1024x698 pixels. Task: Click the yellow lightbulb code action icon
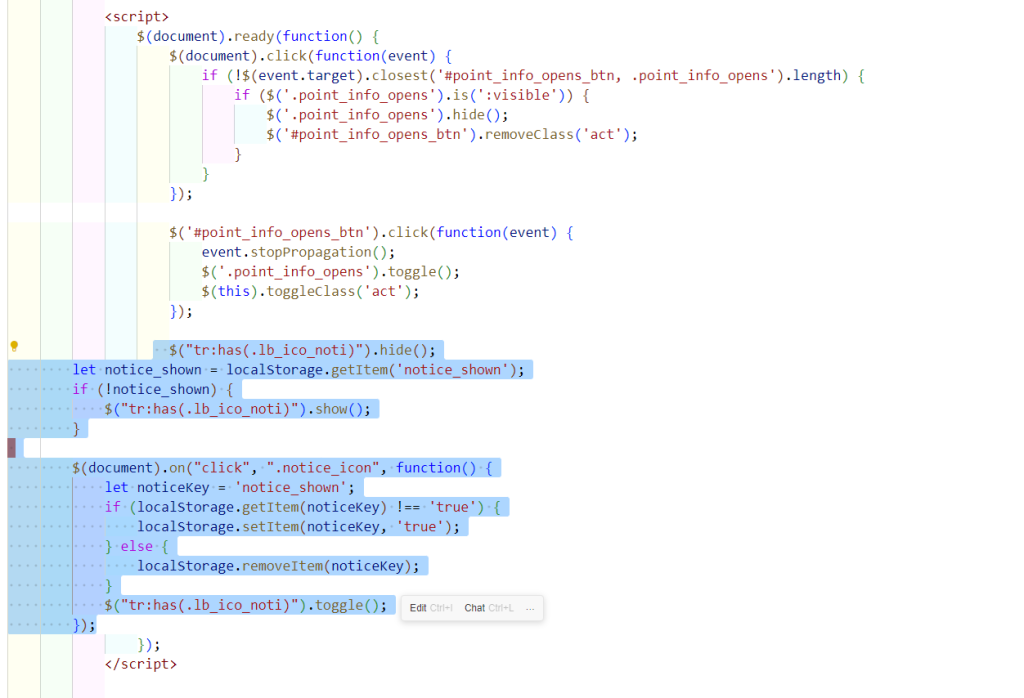[14, 346]
